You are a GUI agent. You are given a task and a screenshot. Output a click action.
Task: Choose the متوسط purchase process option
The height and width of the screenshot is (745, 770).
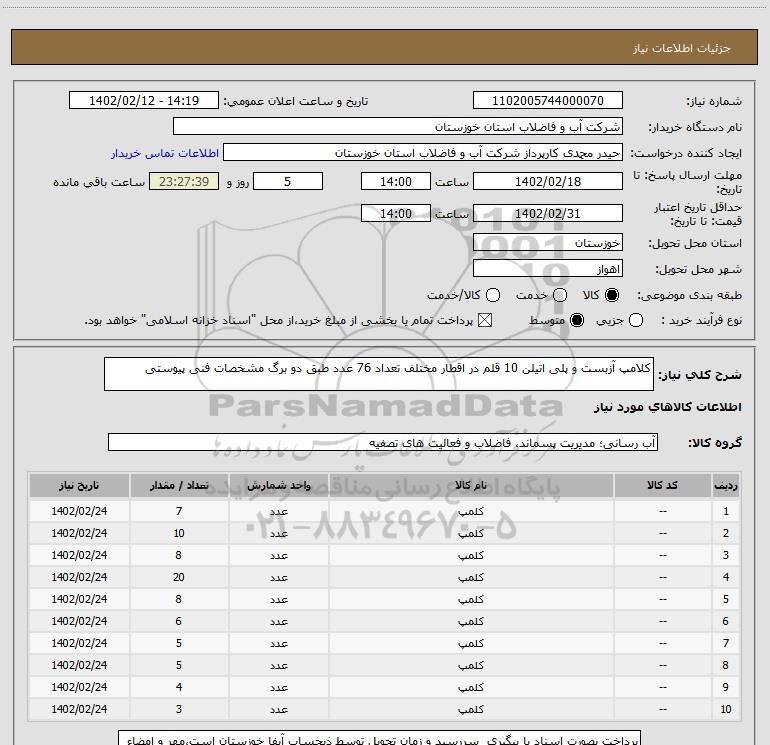[x=577, y=320]
